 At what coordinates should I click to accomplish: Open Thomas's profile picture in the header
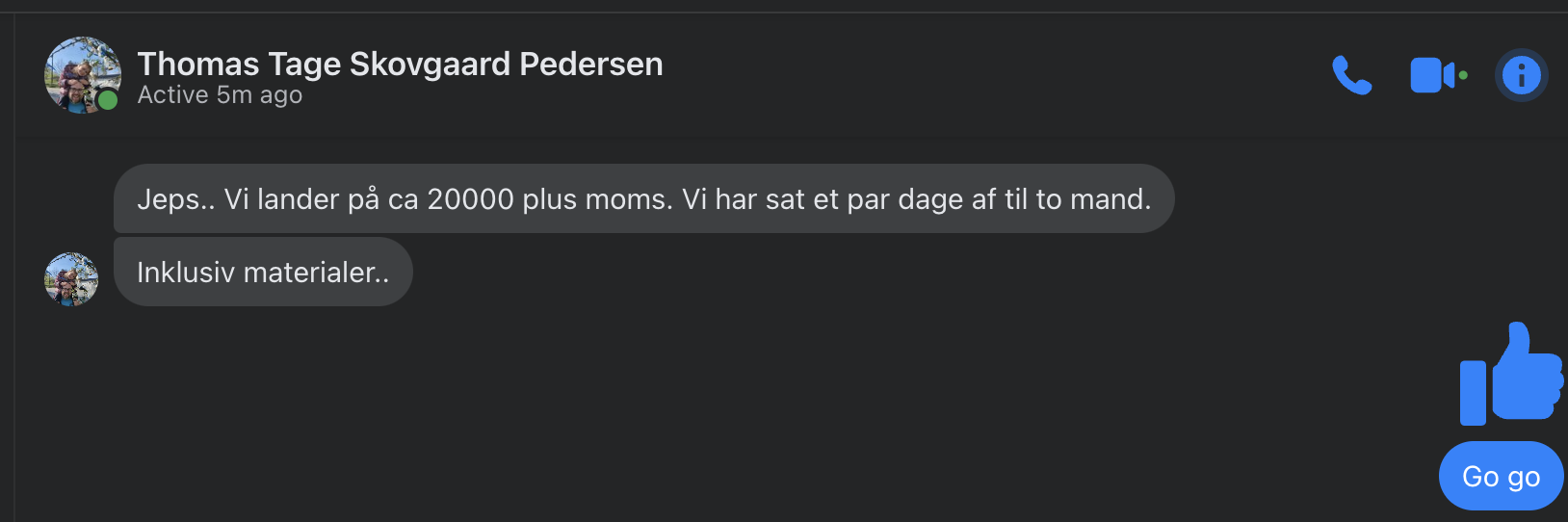tap(82, 74)
